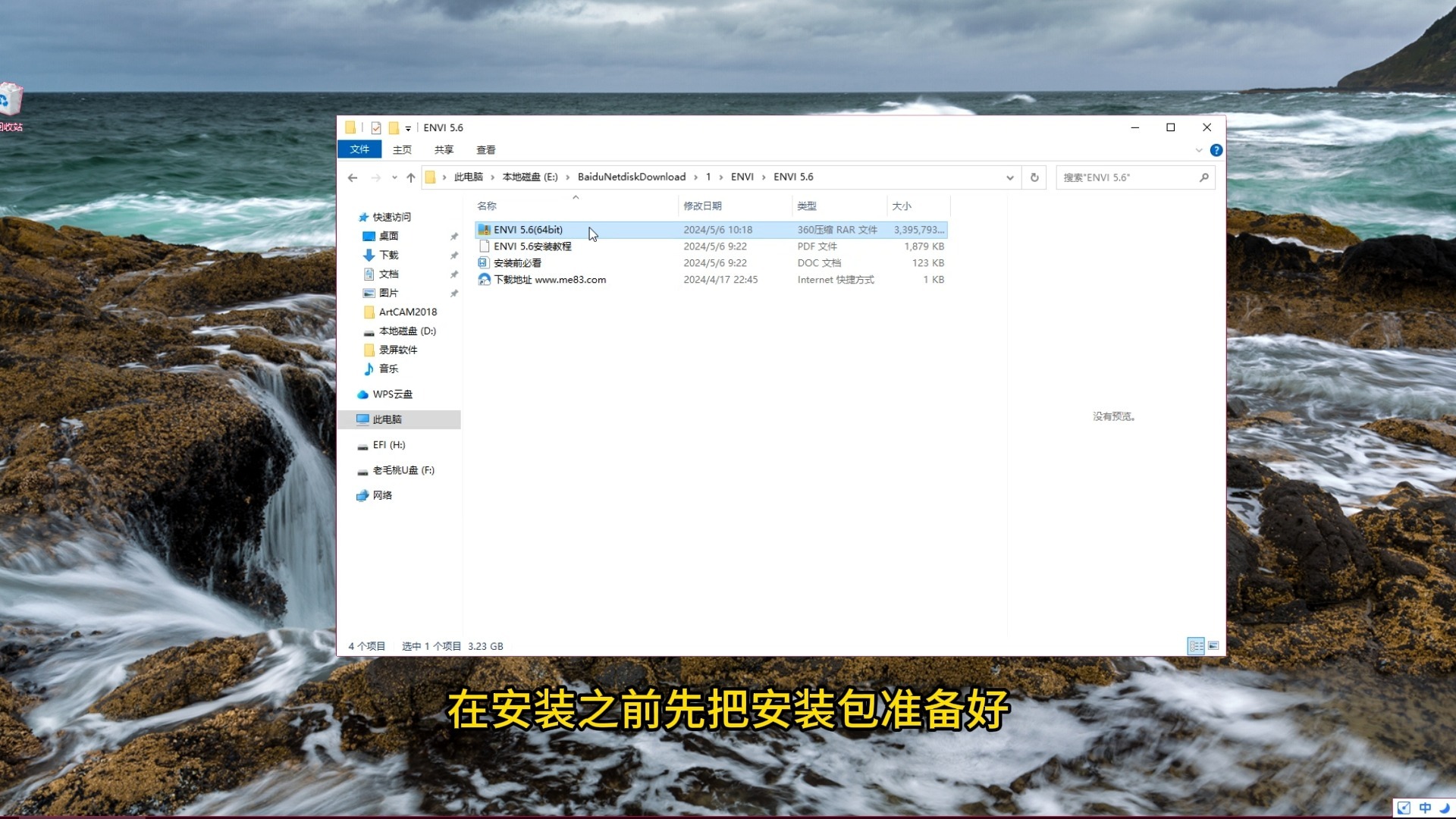This screenshot has width=1456, height=819.
Task: Click the quick access properties icon in title bar
Action: pos(376,127)
